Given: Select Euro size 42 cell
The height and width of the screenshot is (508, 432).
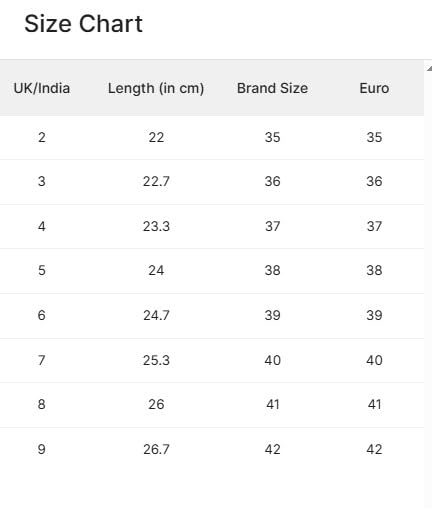Looking at the screenshot, I should tap(374, 449).
